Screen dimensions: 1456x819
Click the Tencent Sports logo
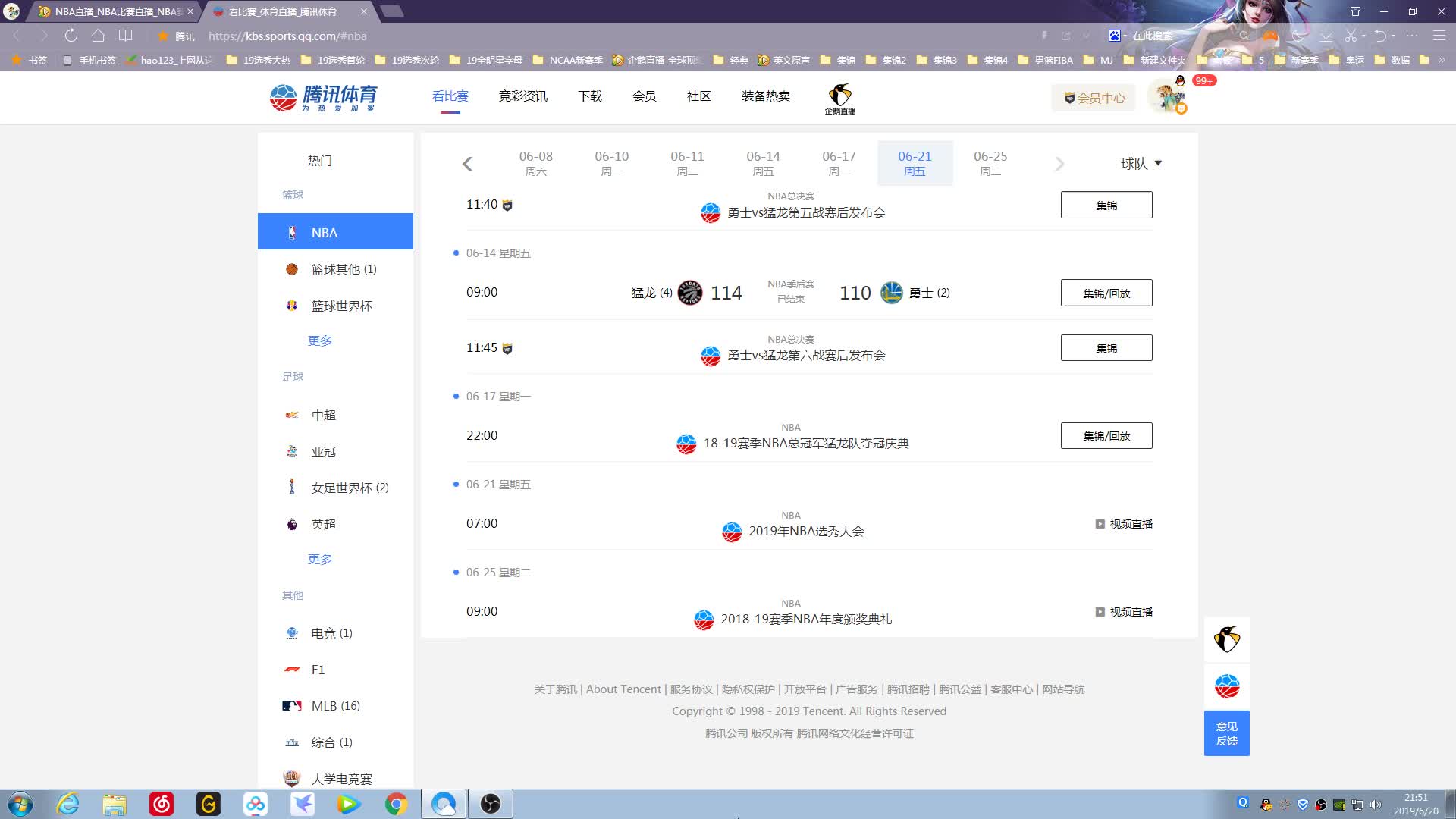(x=324, y=97)
